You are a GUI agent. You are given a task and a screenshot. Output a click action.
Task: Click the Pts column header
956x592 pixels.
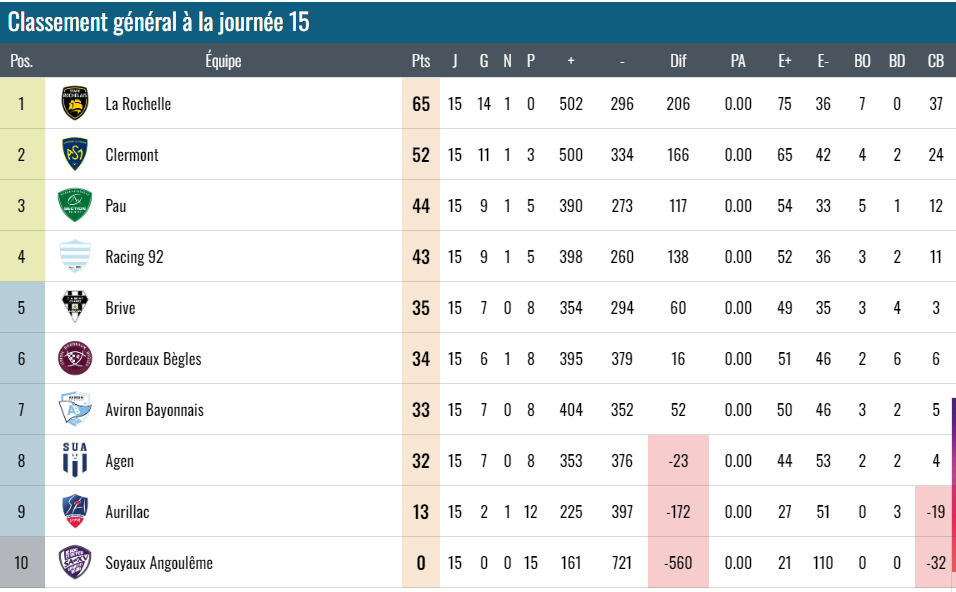[421, 61]
